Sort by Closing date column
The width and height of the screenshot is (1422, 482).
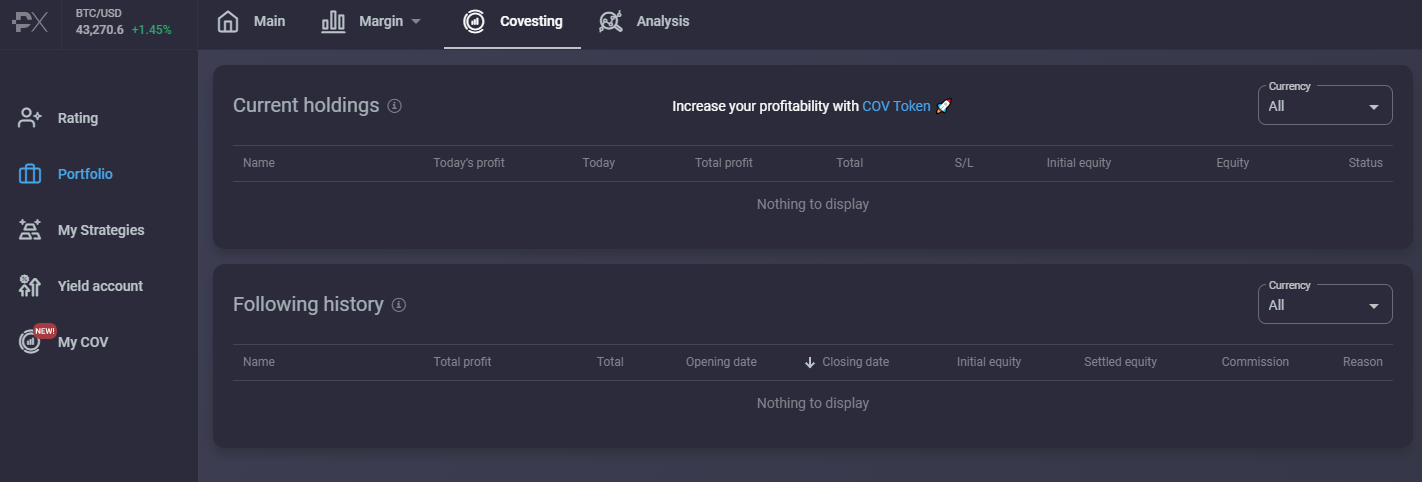point(855,362)
